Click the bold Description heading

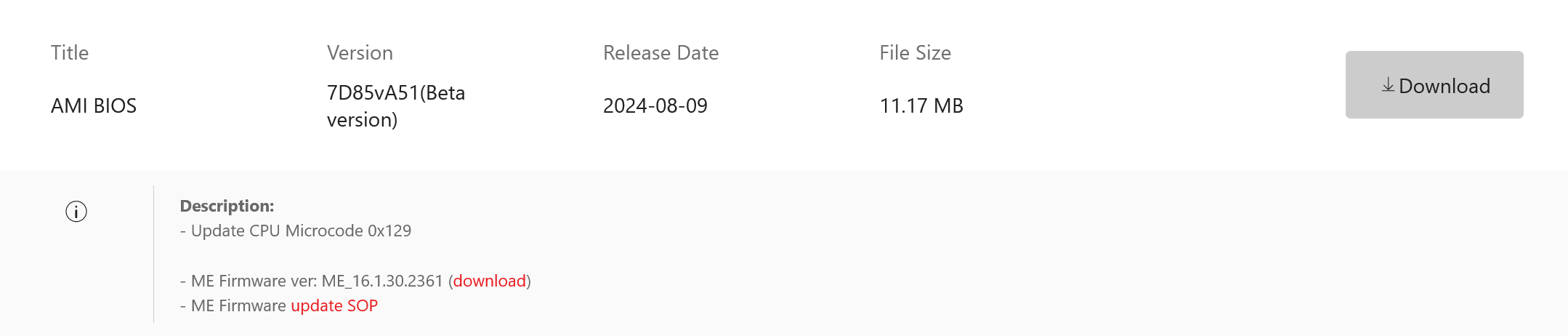(x=227, y=206)
